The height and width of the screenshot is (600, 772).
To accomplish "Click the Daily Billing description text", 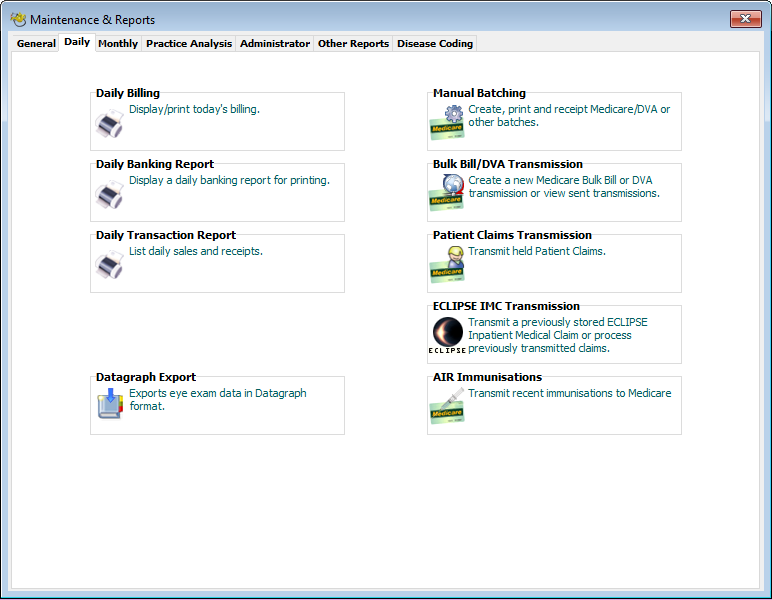I will pos(194,109).
